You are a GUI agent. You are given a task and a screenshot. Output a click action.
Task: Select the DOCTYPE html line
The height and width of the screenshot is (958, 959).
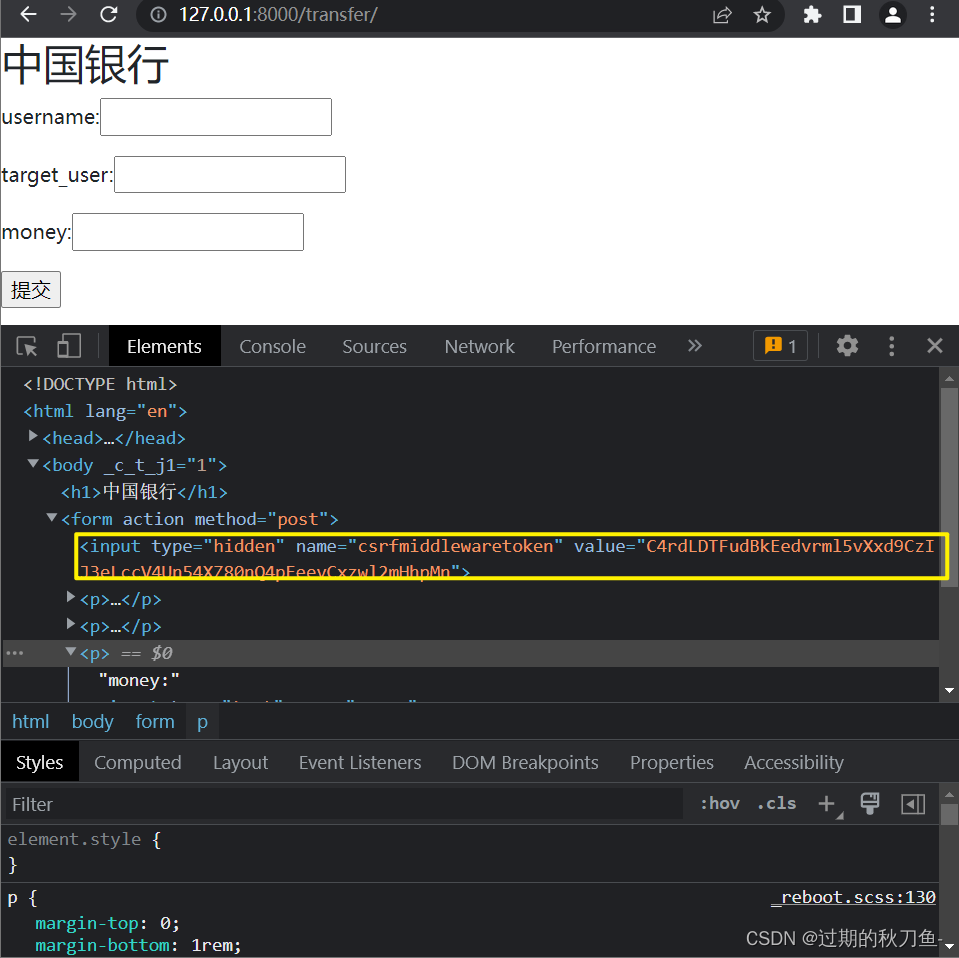coord(100,384)
